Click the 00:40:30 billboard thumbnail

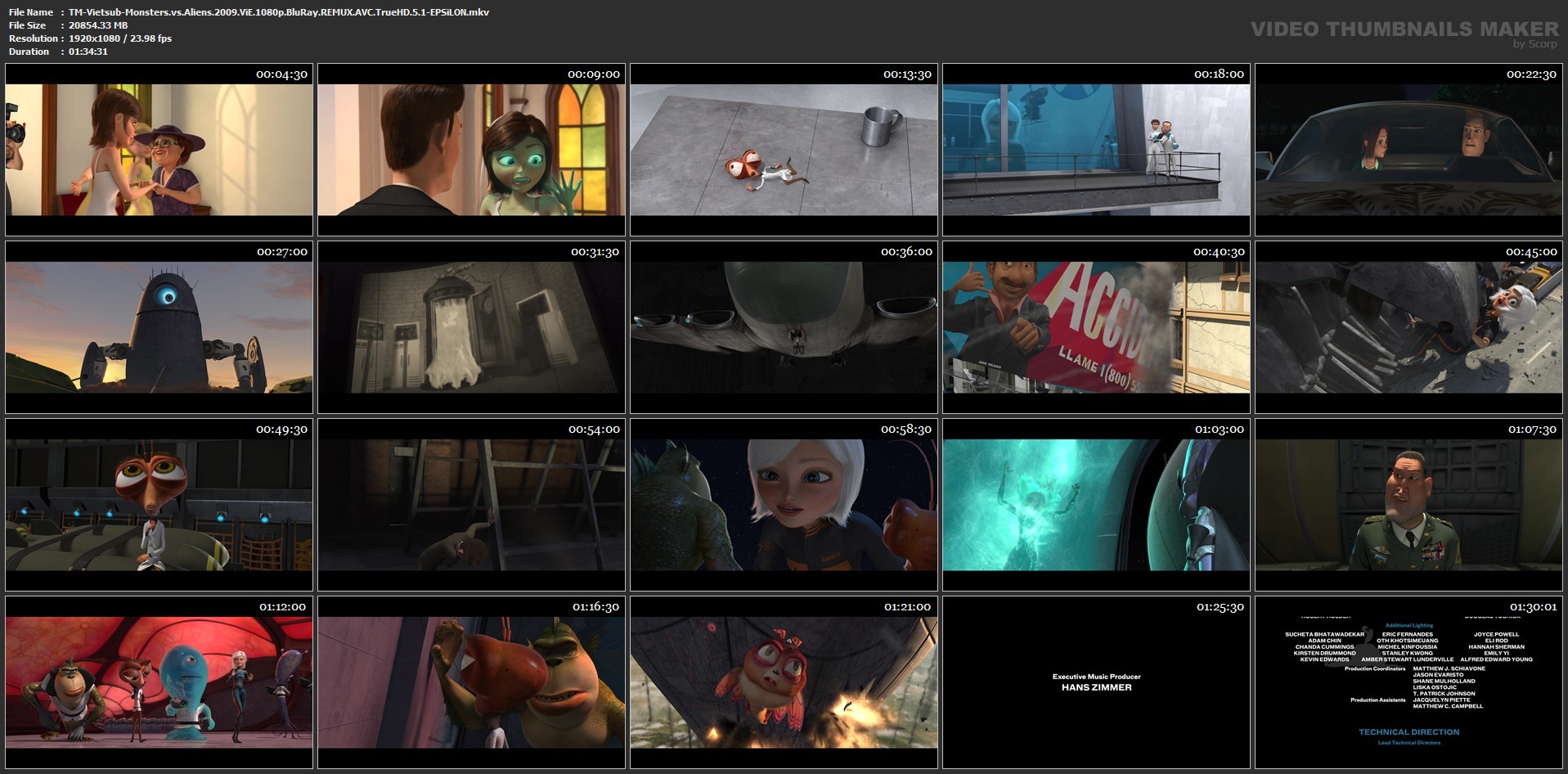point(1096,327)
